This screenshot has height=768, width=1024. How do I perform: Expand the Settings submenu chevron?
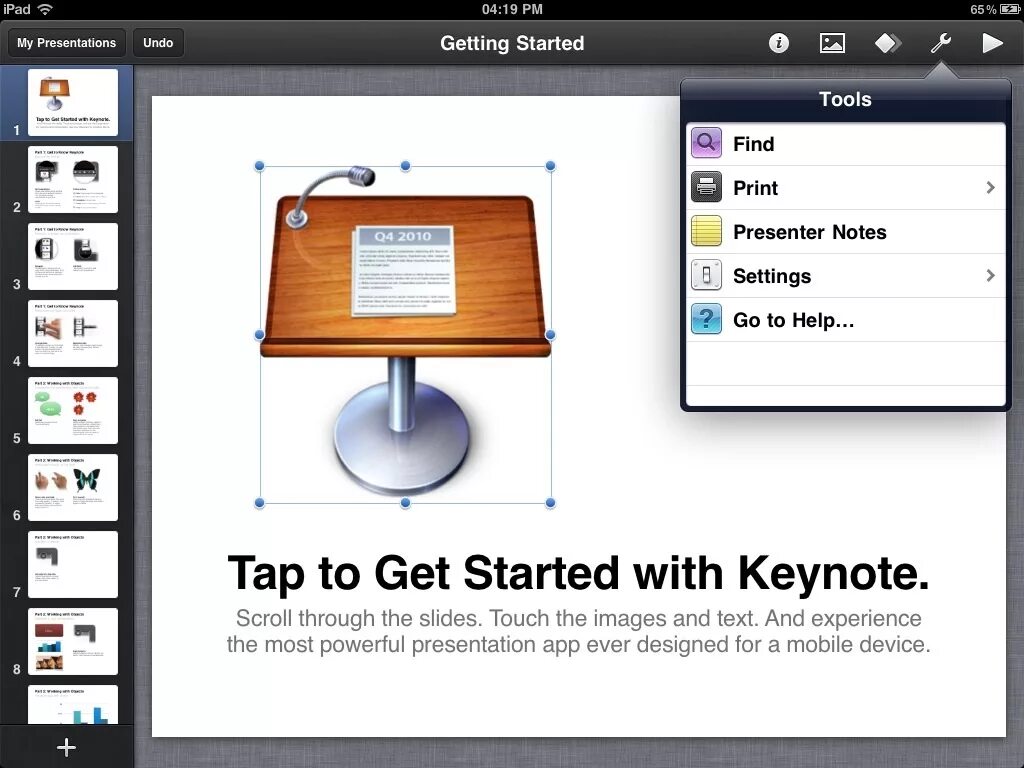point(990,276)
